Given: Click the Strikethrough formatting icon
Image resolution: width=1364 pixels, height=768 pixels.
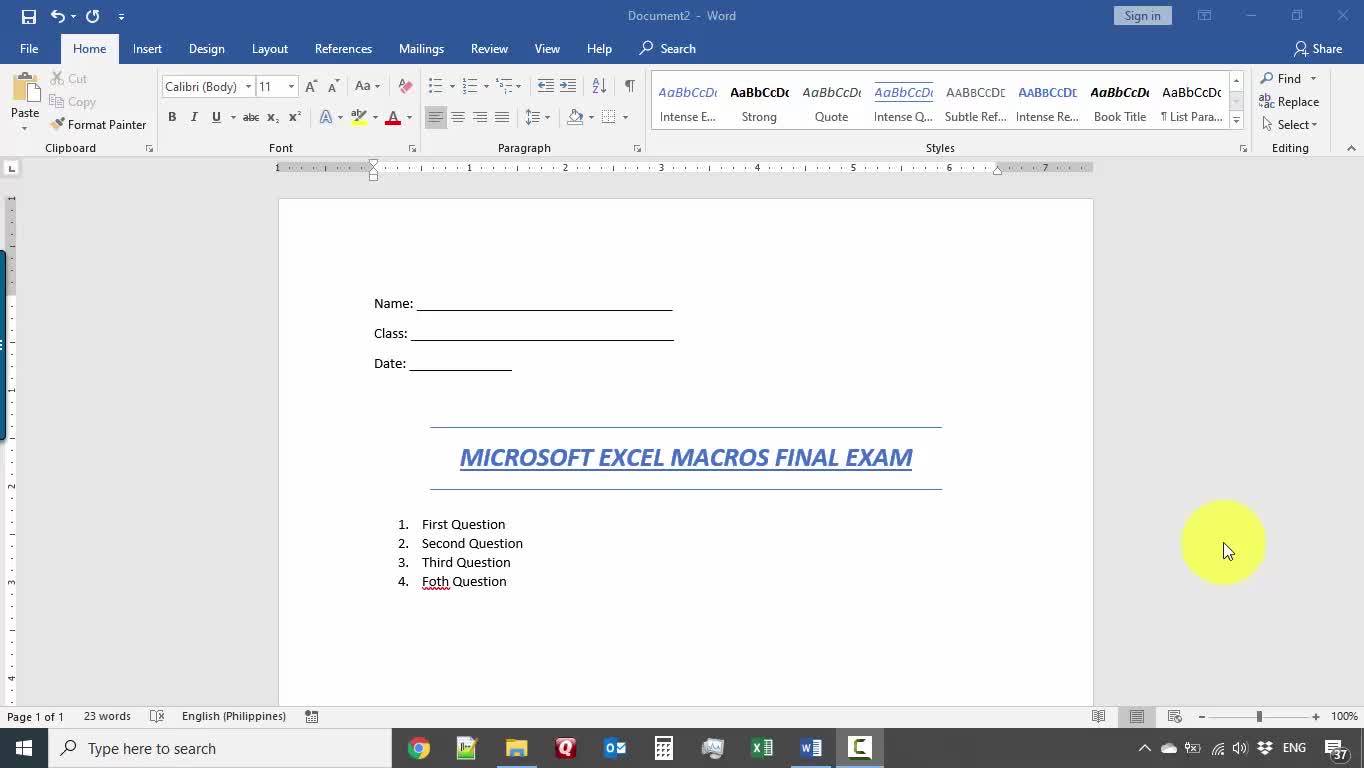Looking at the screenshot, I should tap(251, 118).
